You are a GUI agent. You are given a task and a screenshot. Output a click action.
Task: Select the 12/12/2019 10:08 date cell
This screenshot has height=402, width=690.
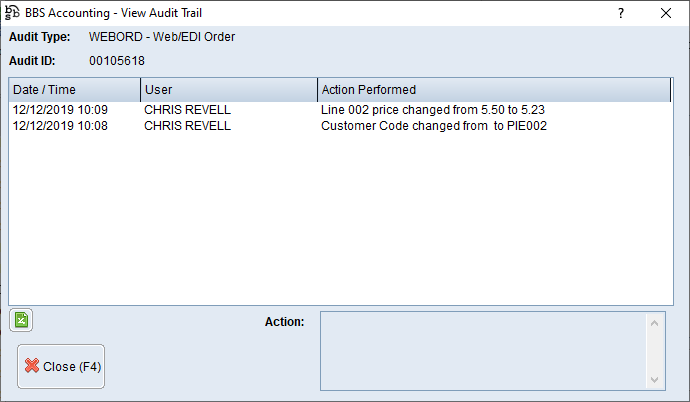point(61,126)
